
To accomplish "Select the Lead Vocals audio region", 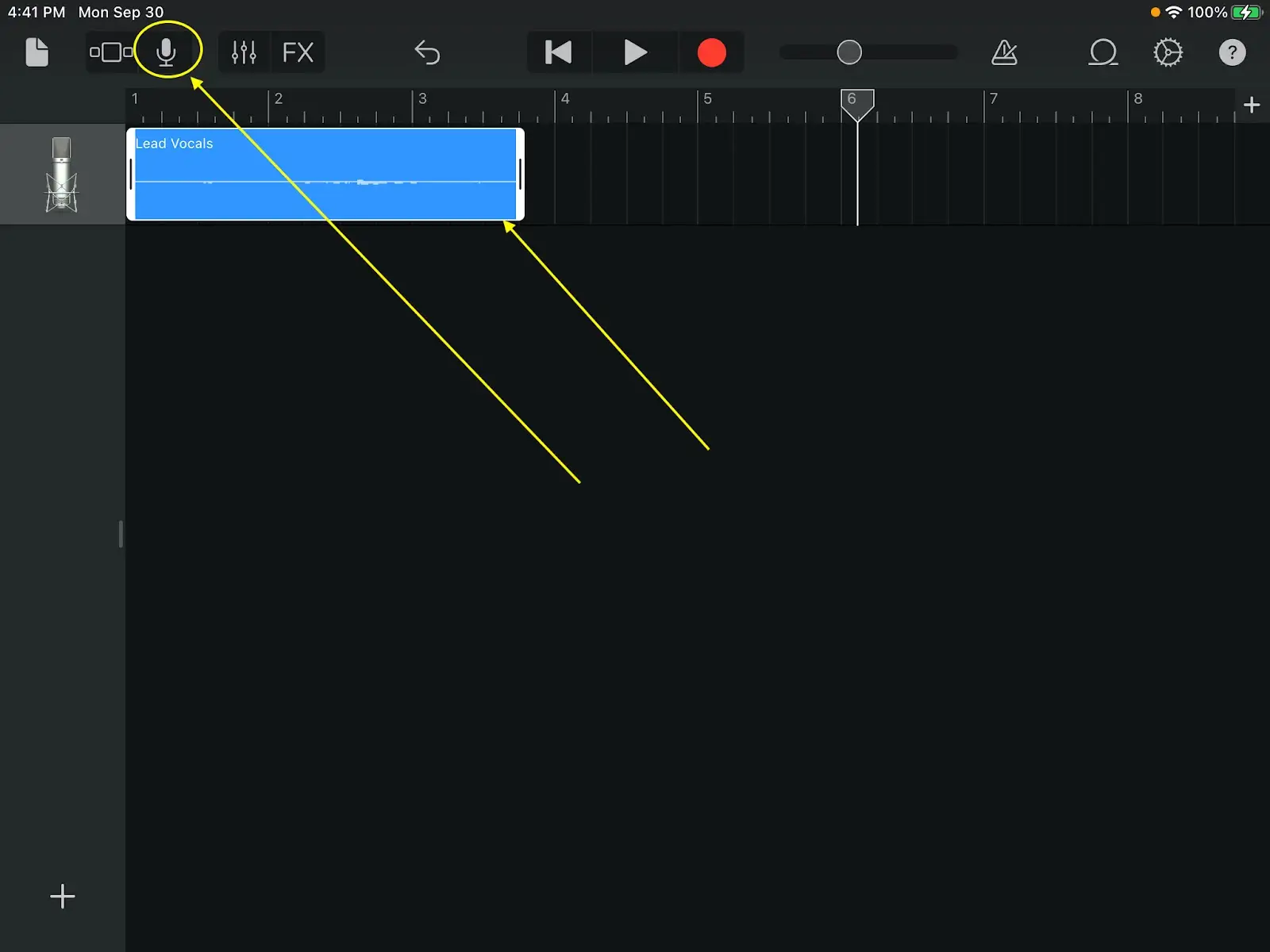I will (325, 175).
